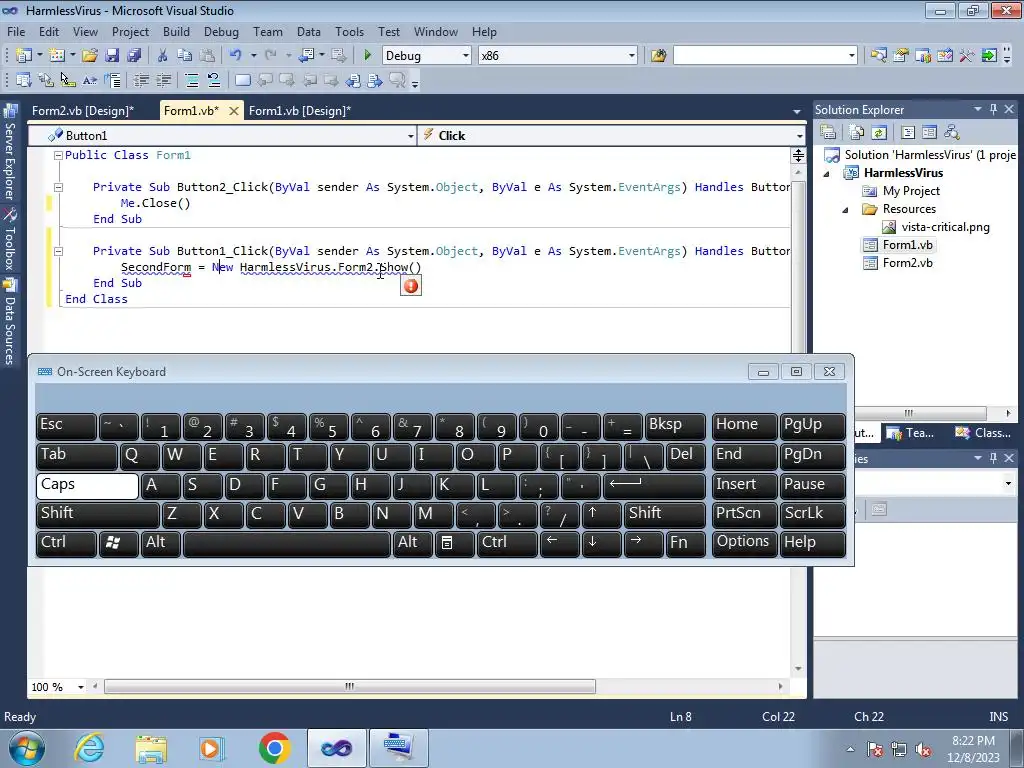This screenshot has height=768, width=1024.
Task: Click the Save All toolbar icon
Action: 134,56
